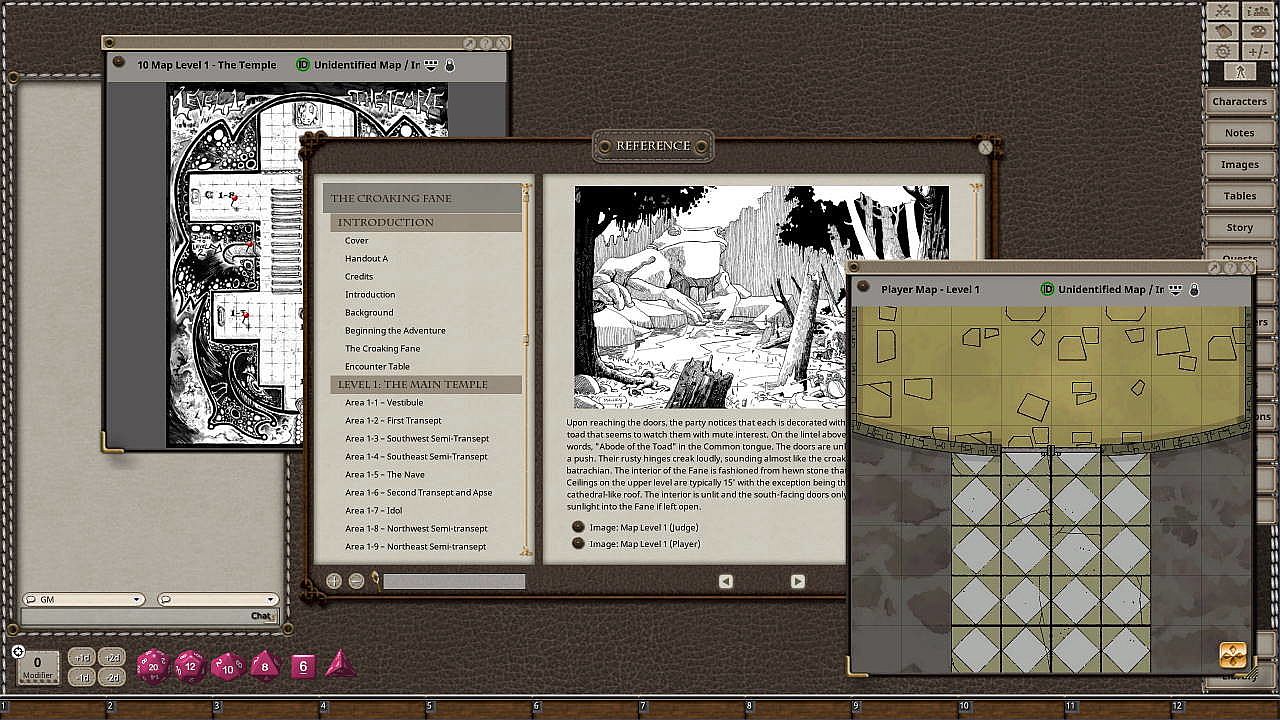The image size is (1280, 720).
Task: Roll the d8 die
Action: 264,666
